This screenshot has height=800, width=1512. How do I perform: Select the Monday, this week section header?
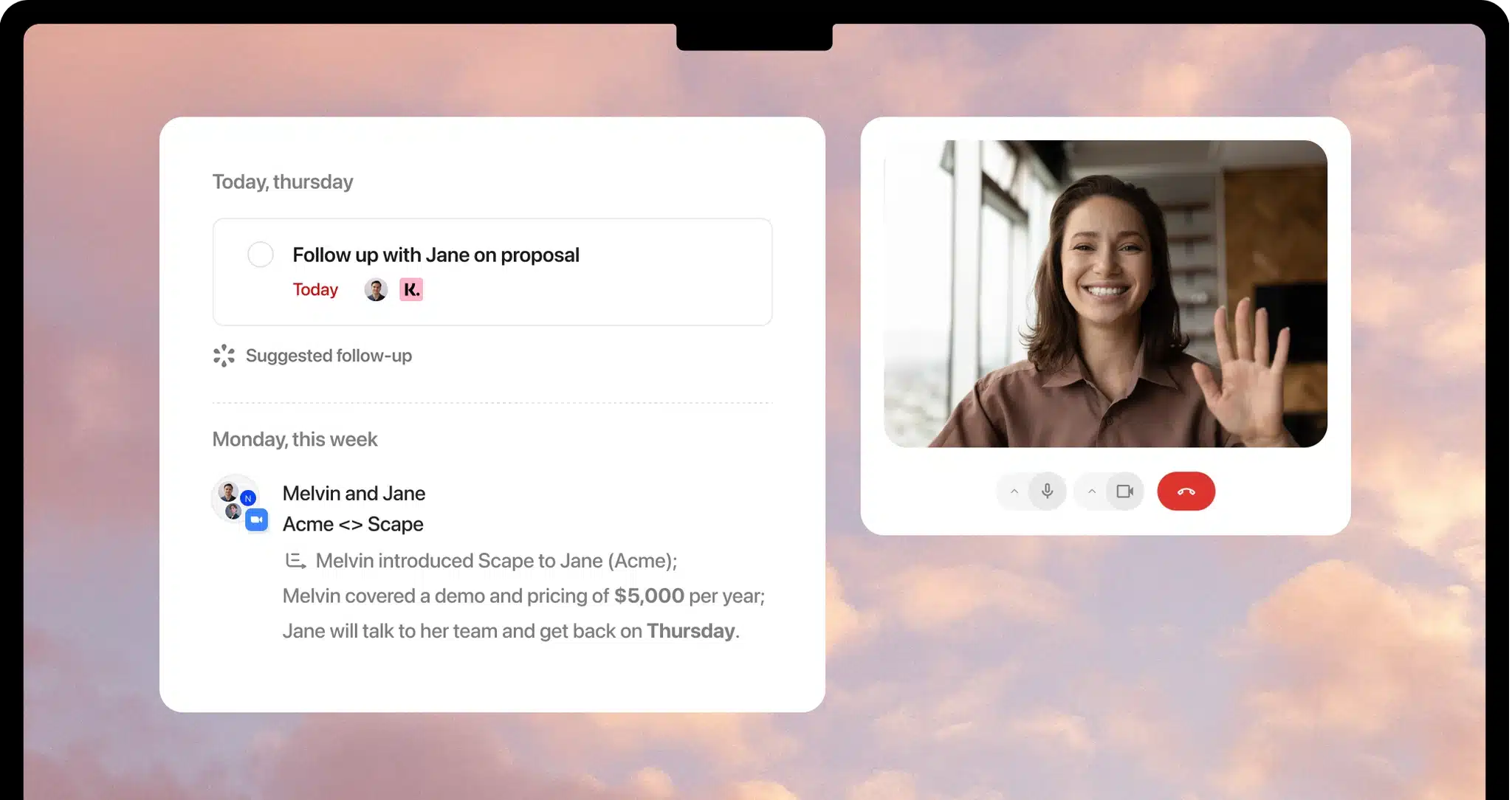[x=295, y=439]
